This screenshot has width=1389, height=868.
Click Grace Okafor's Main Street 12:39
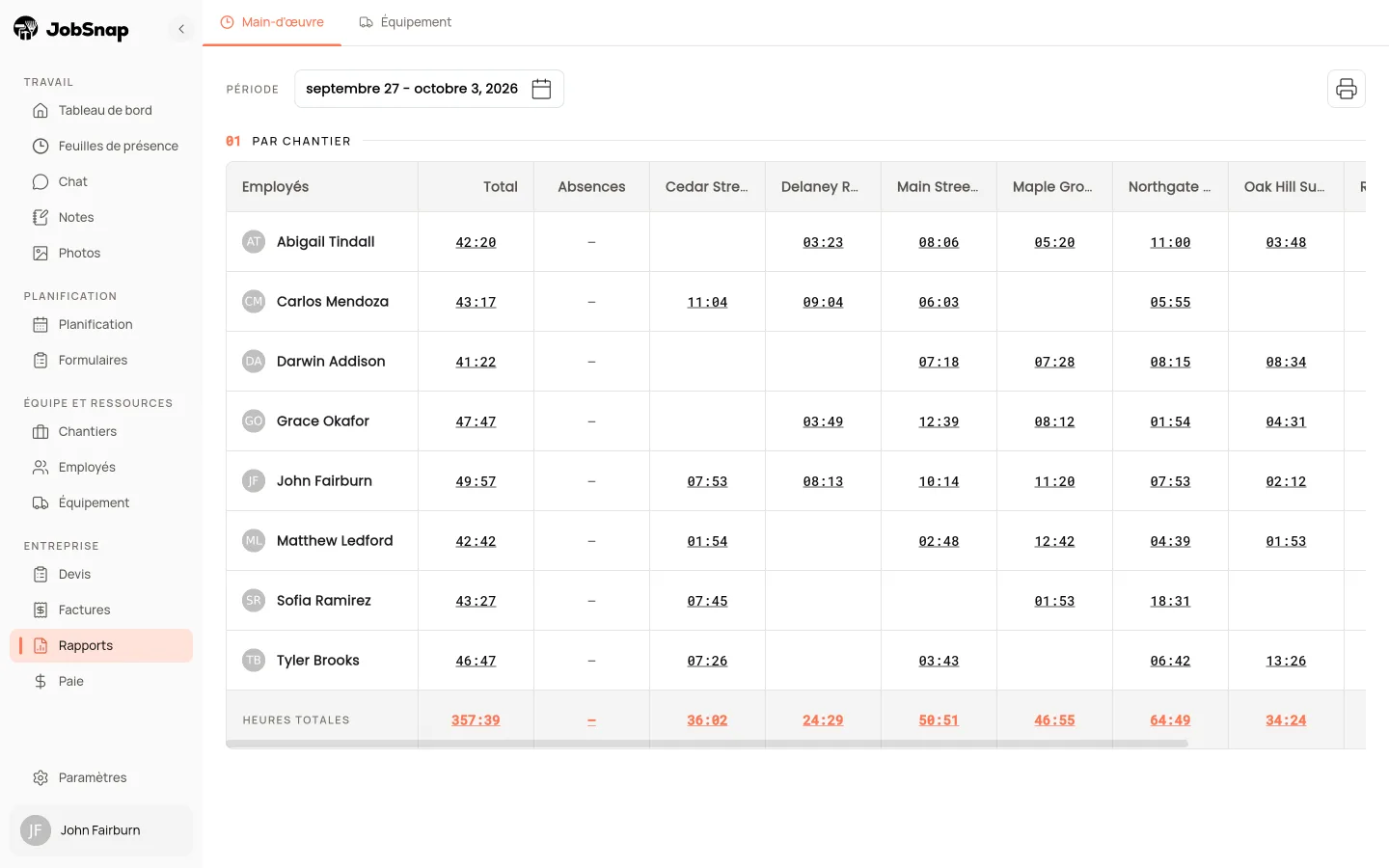[939, 421]
